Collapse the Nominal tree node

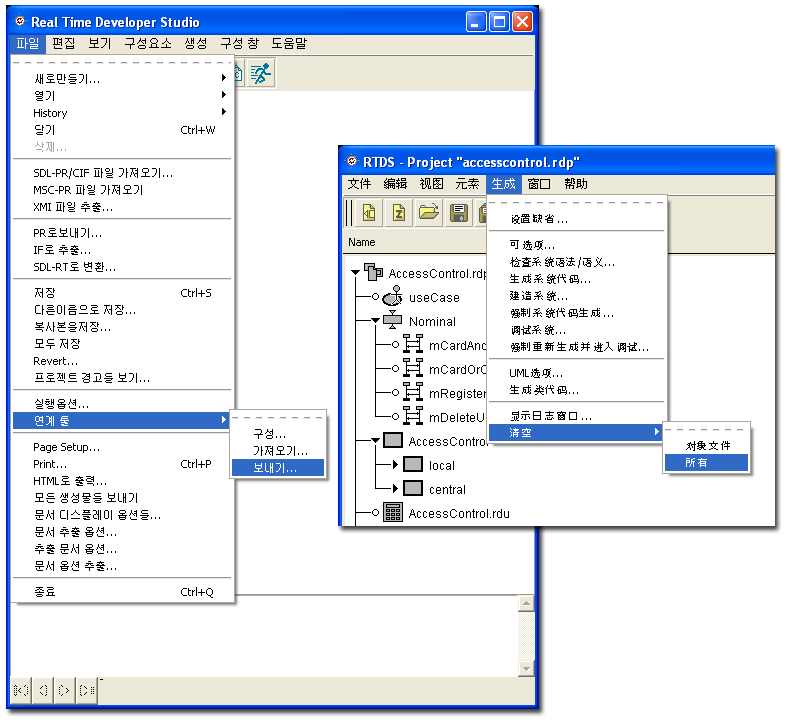tap(375, 322)
